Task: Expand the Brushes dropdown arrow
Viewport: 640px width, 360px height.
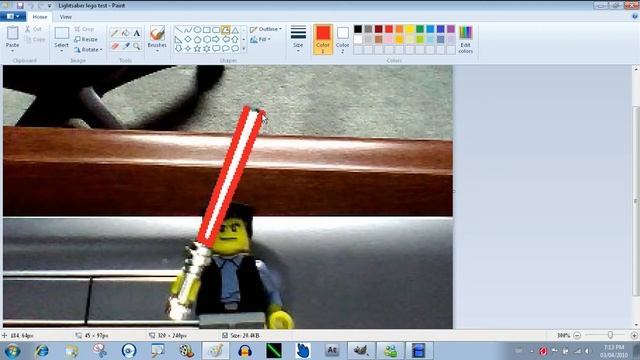Action: pyautogui.click(x=157, y=51)
